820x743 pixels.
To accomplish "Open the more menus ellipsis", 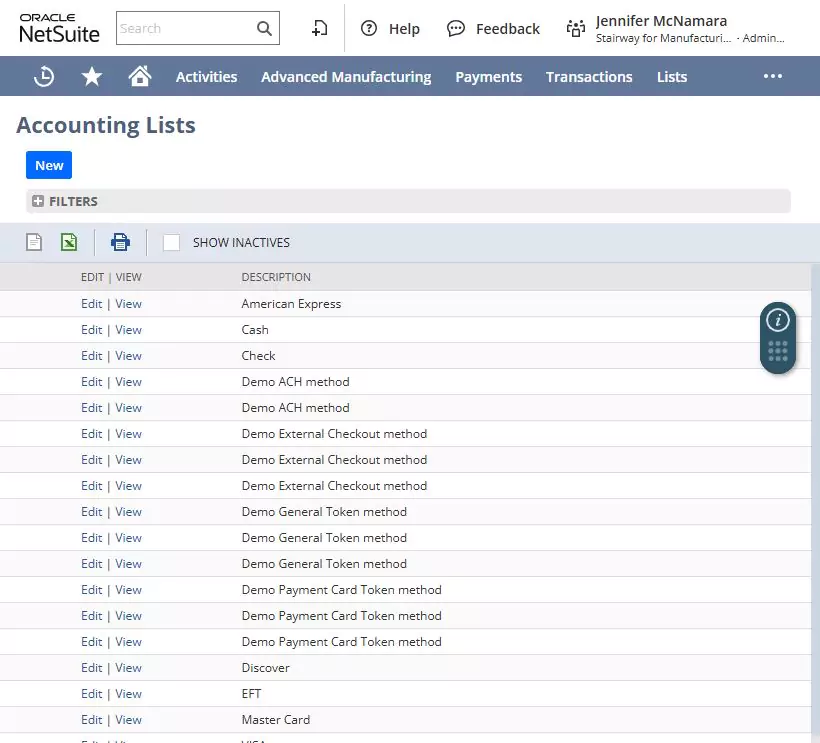I will tap(773, 77).
